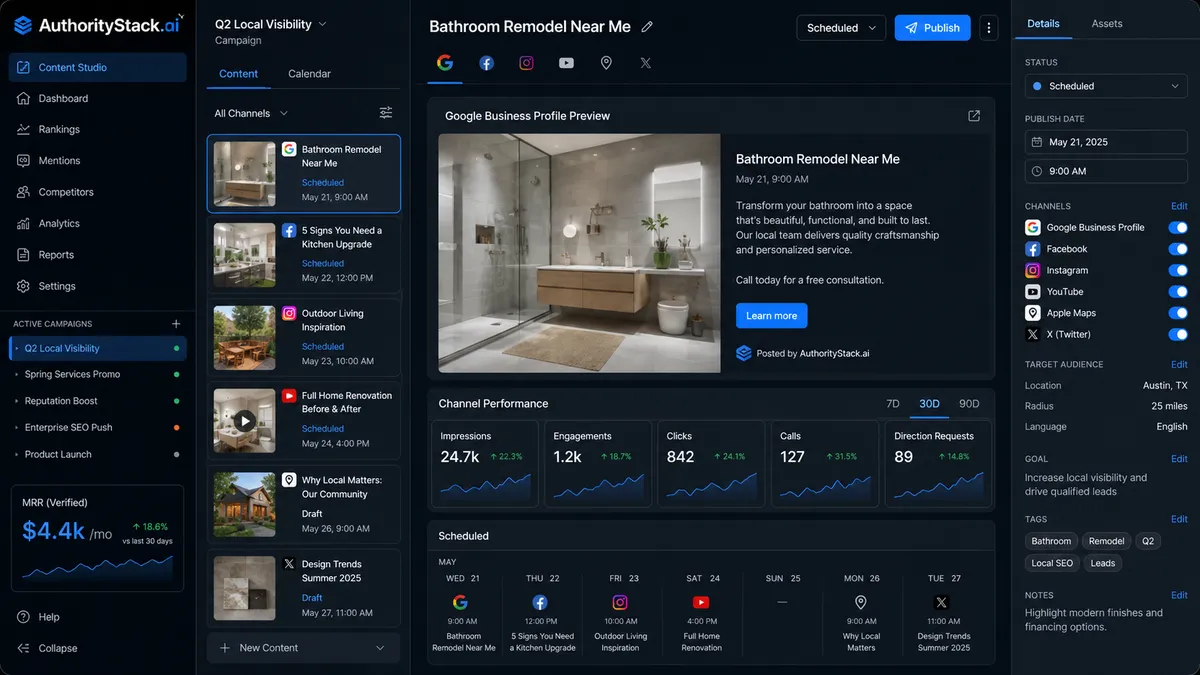Open Google Business Profile preview in new window
1200x675 pixels.
pyautogui.click(x=974, y=116)
